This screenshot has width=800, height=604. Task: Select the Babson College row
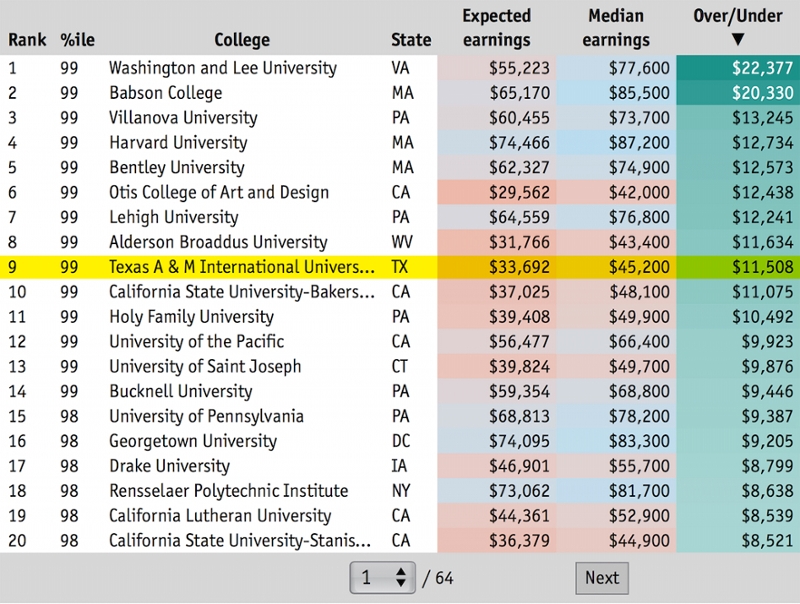click(166, 93)
